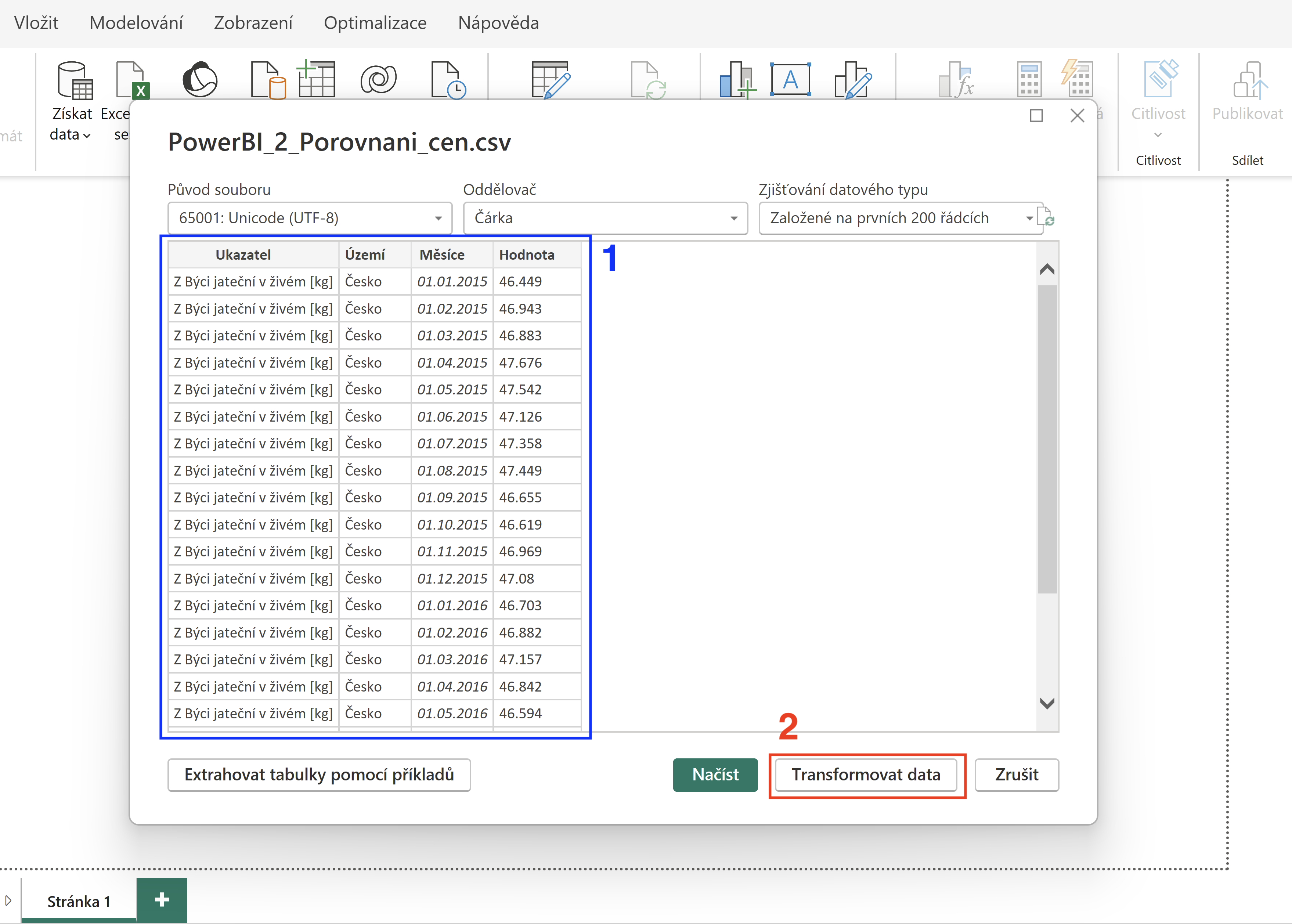Click the Zrušit cancel button
Viewport: 1292px width, 924px height.
tap(1017, 775)
